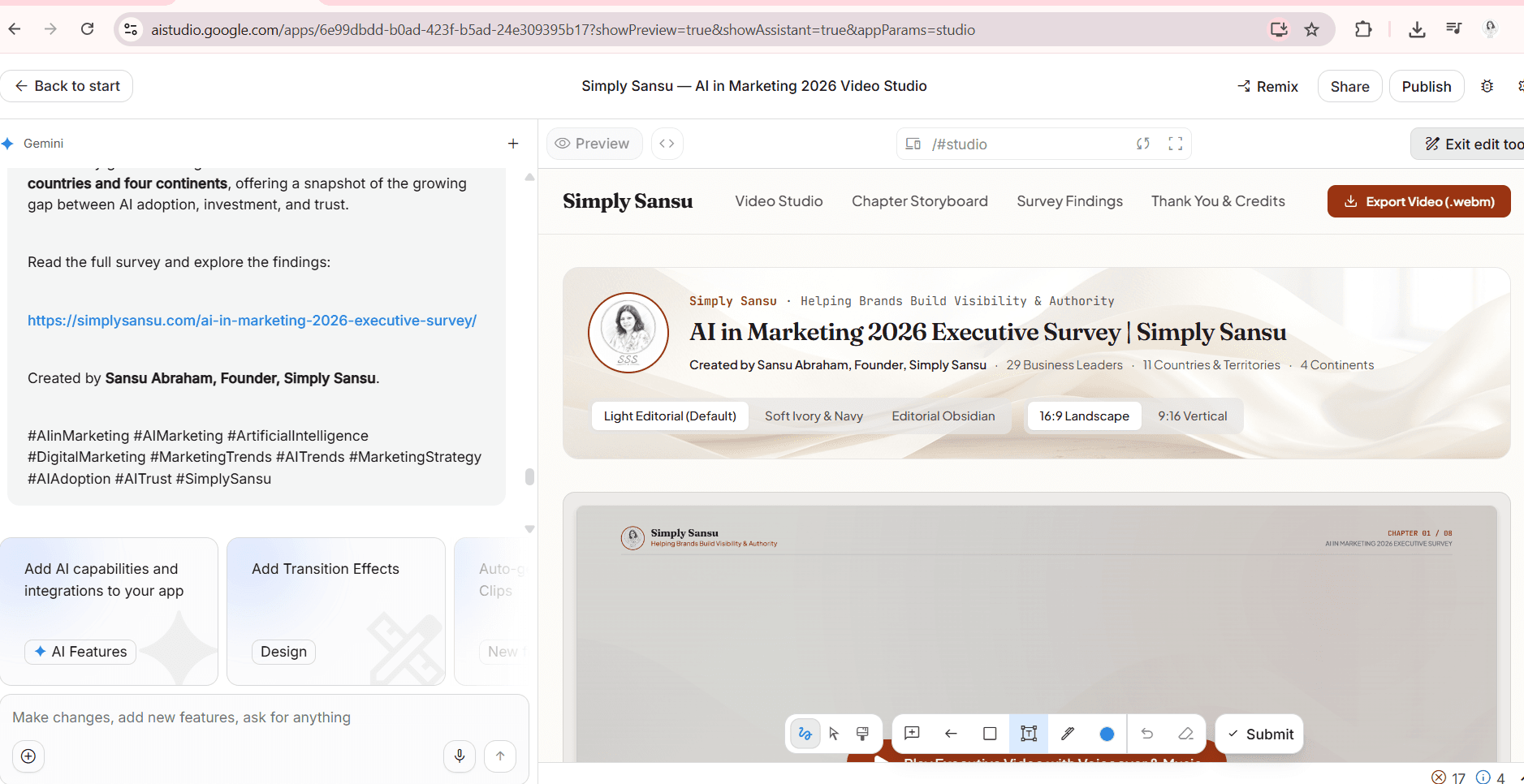Go back to start
This screenshot has width=1524, height=784.
tap(67, 86)
